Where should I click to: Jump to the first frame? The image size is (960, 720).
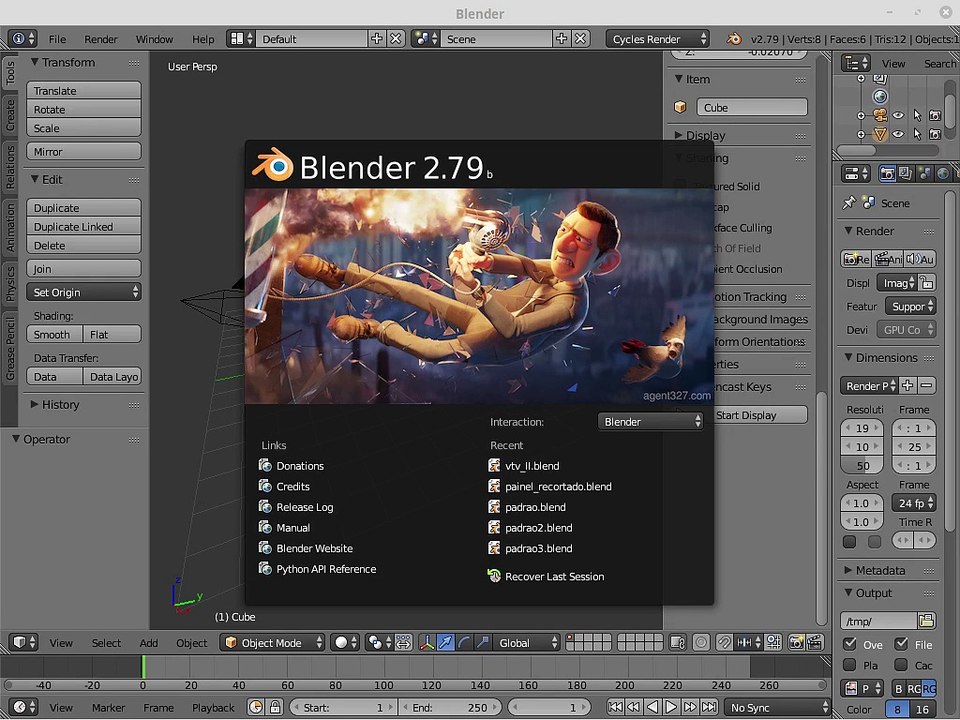tap(615, 707)
